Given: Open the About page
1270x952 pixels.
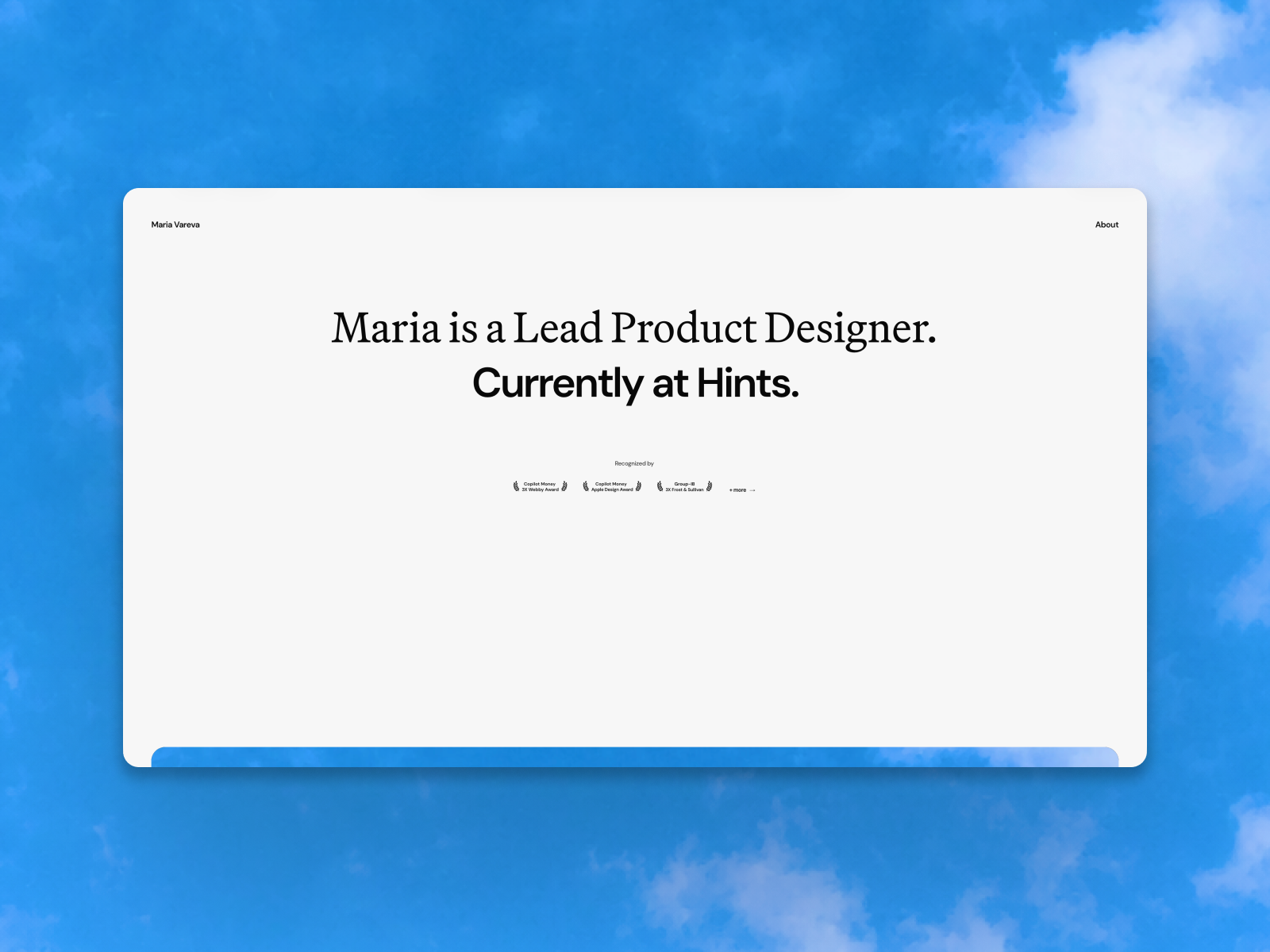Looking at the screenshot, I should 1106,225.
